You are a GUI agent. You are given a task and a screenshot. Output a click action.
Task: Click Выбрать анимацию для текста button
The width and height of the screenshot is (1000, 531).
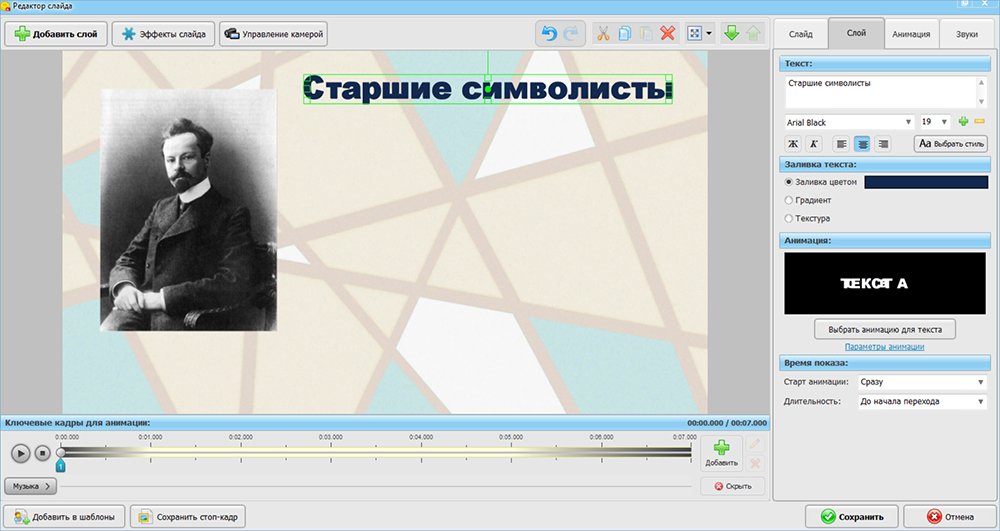[x=884, y=329]
